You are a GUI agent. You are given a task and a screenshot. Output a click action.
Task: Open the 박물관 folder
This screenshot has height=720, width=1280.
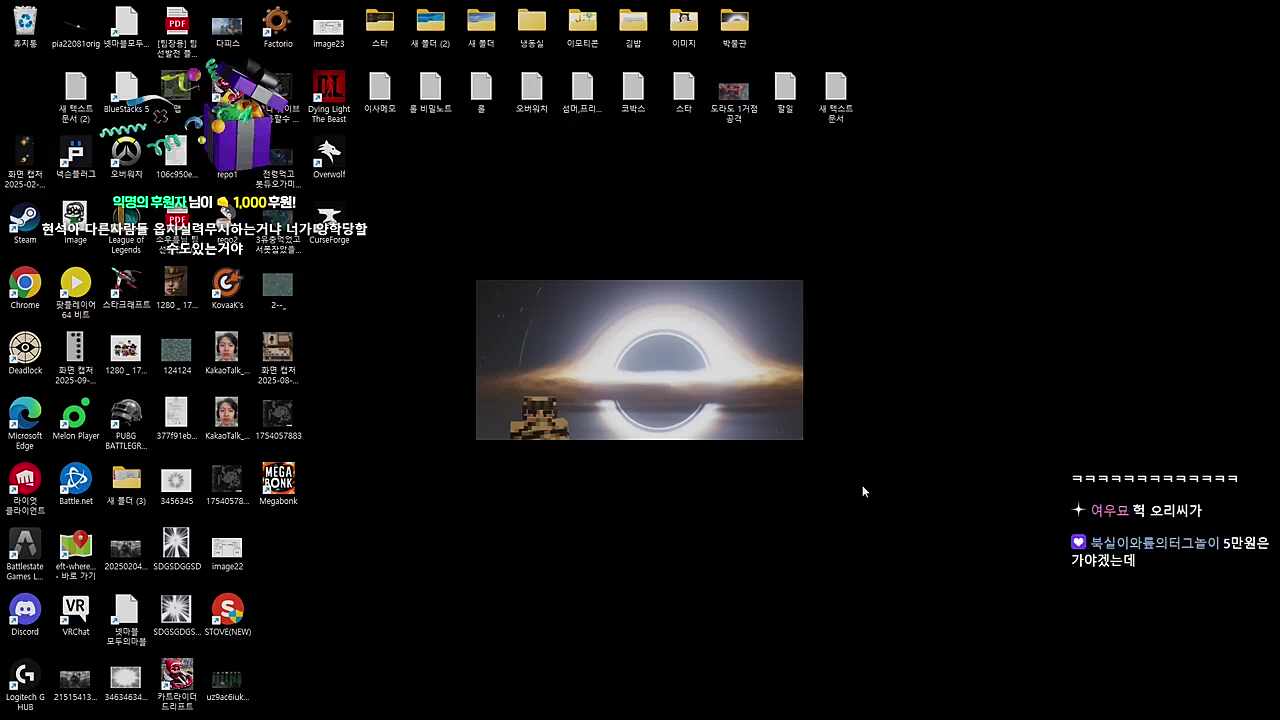(x=734, y=22)
